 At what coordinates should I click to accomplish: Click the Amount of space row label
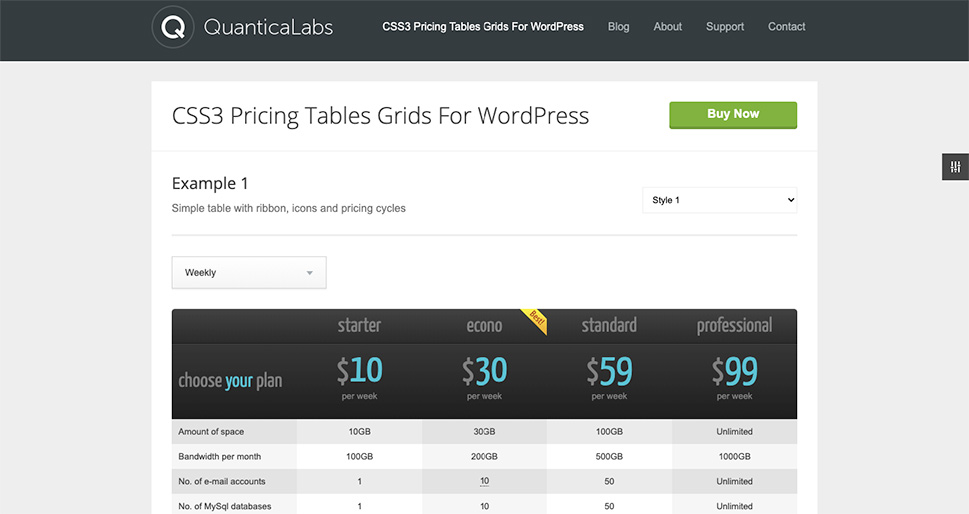tap(211, 432)
